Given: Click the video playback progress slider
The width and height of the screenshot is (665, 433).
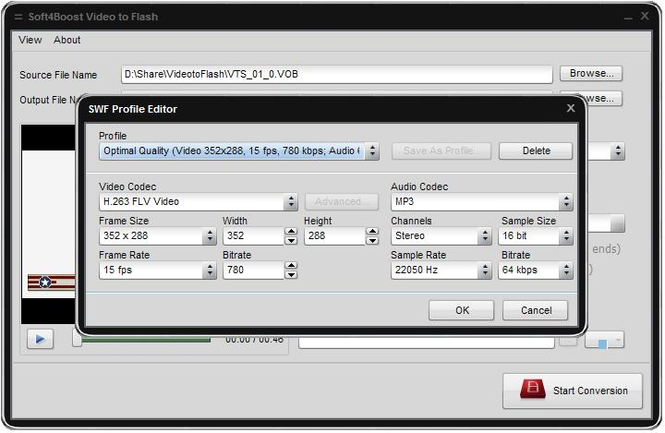Looking at the screenshot, I should click(x=140, y=340).
